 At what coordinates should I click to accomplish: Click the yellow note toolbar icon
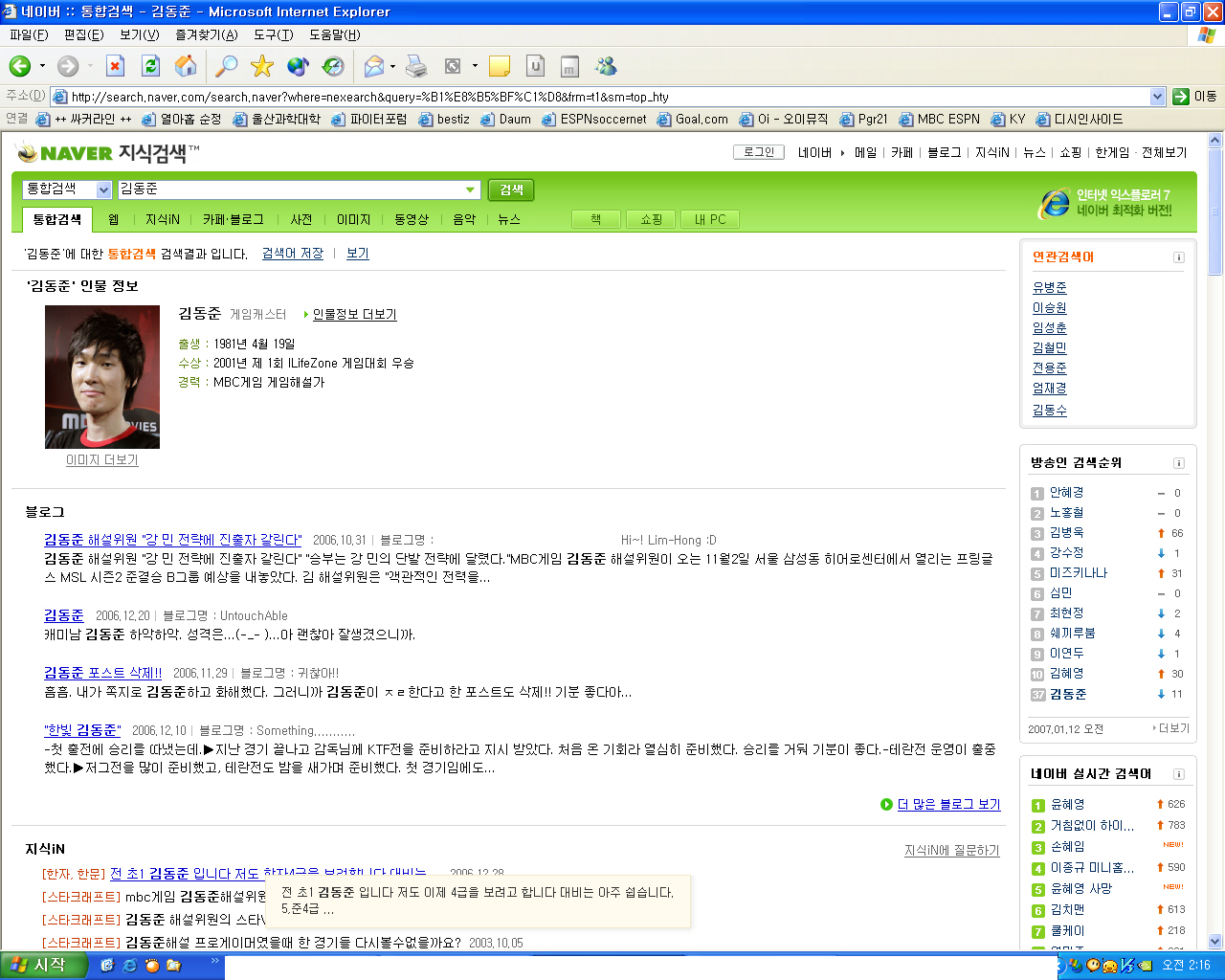click(500, 66)
